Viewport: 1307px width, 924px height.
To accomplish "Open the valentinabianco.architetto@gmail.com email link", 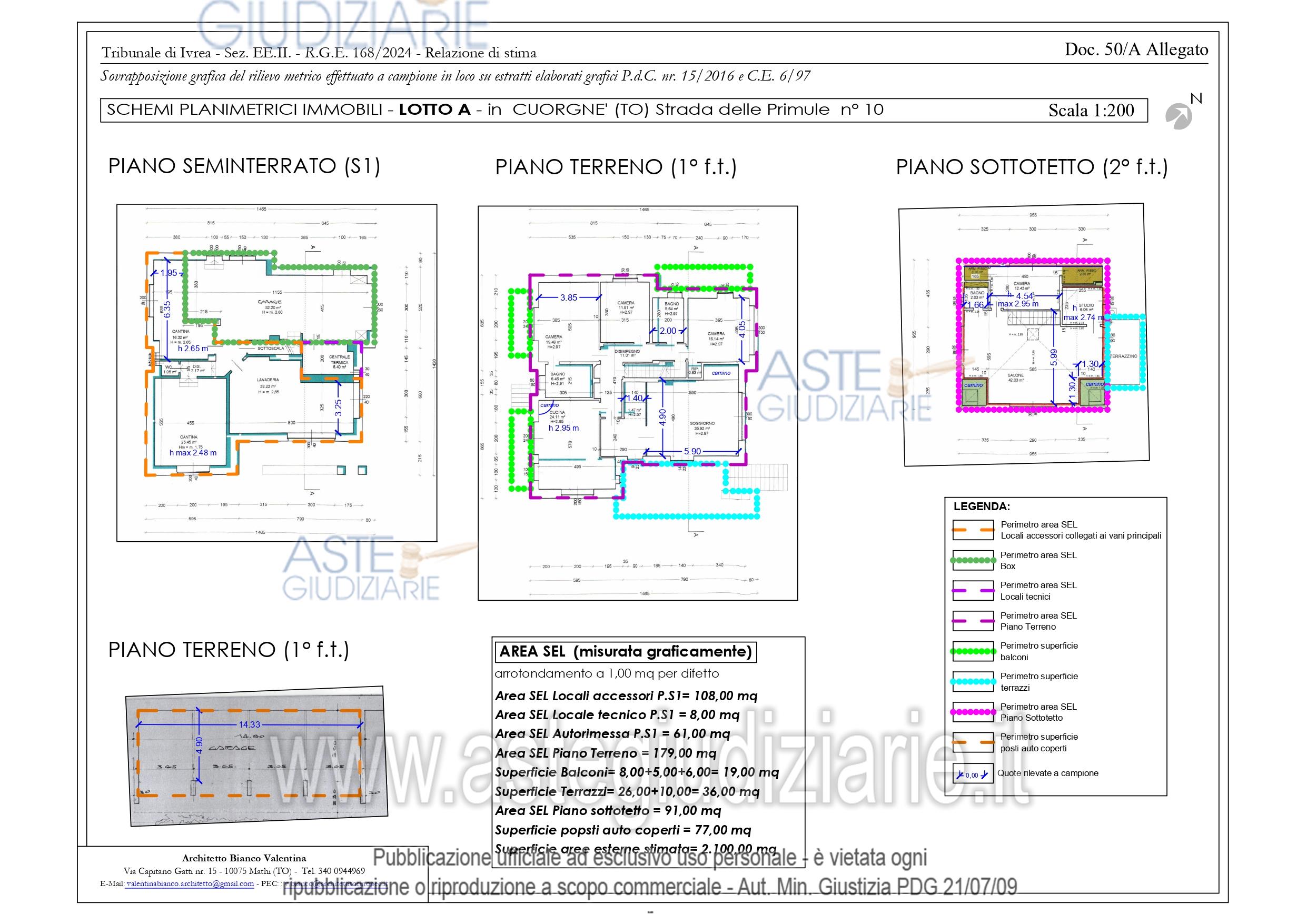I will [x=190, y=883].
